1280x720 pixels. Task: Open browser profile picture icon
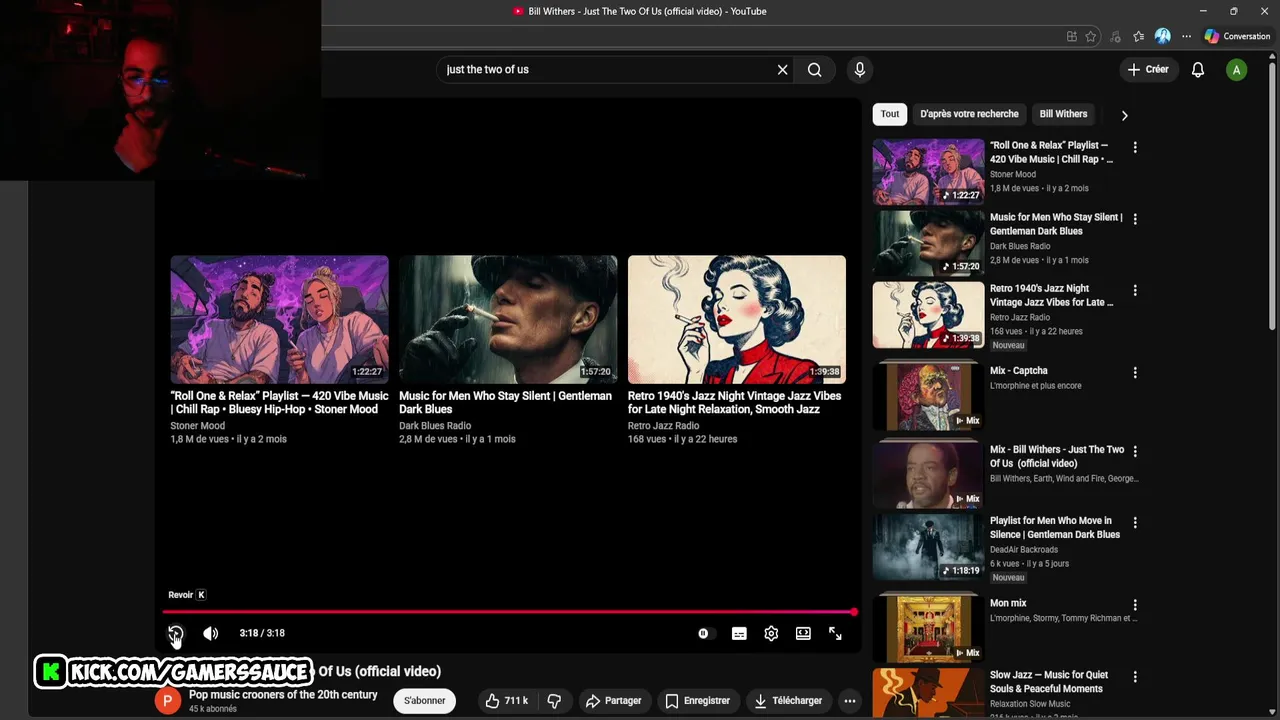[1162, 36]
